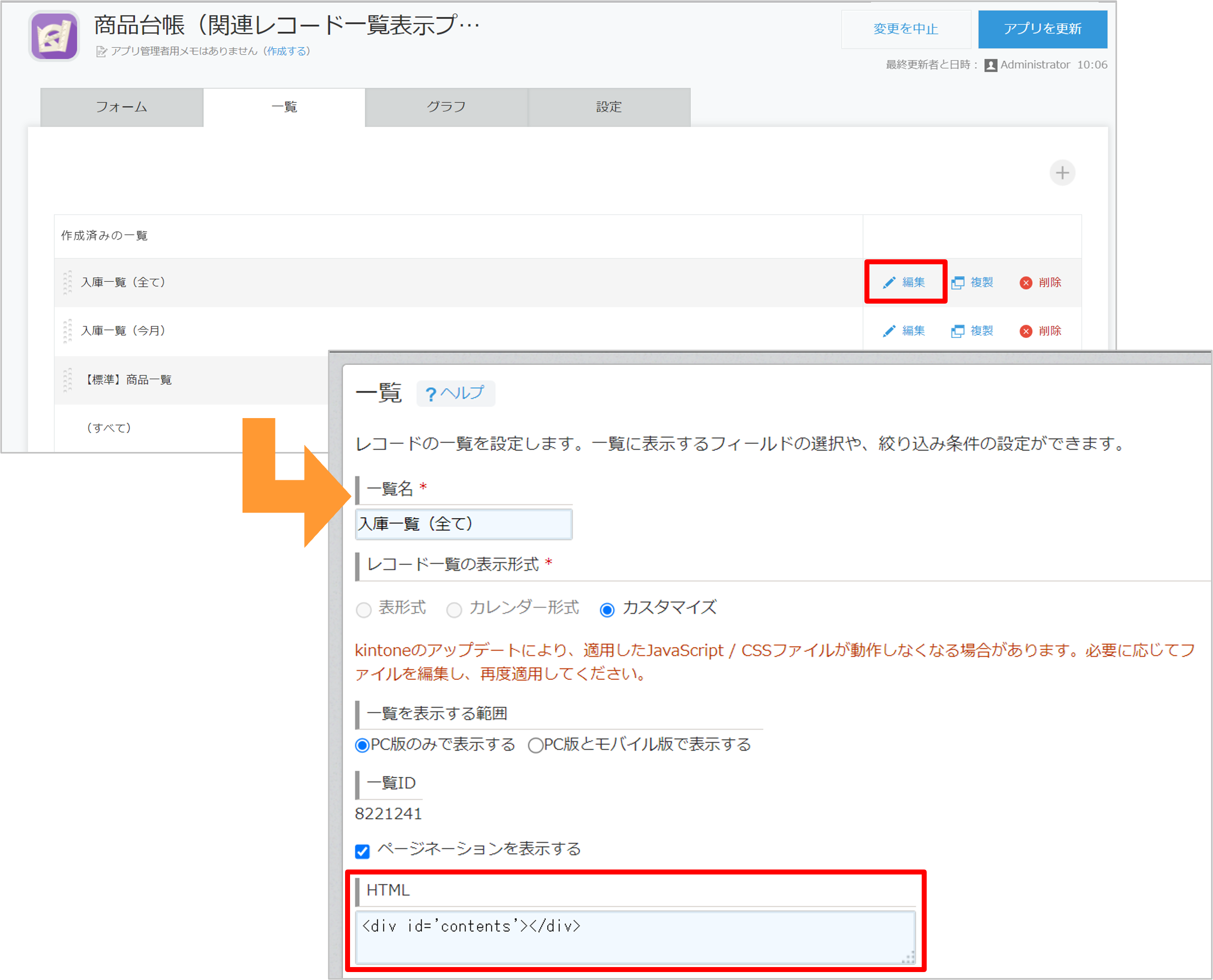Click the 【標準】商品一覧 list row
Viewport: 1213px width, 980px height.
pyautogui.click(x=192, y=380)
